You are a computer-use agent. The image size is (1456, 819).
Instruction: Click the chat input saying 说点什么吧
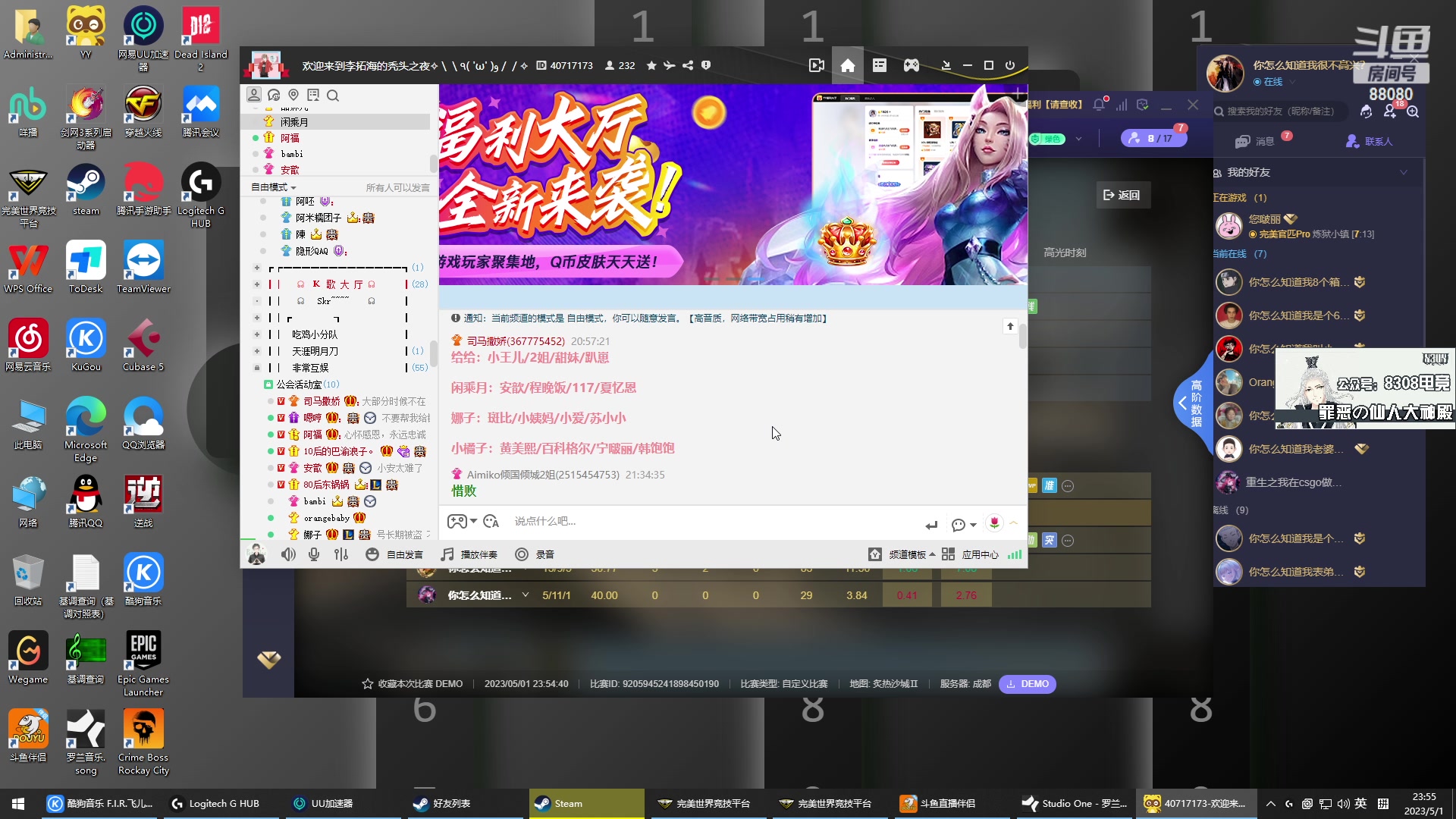(x=546, y=521)
